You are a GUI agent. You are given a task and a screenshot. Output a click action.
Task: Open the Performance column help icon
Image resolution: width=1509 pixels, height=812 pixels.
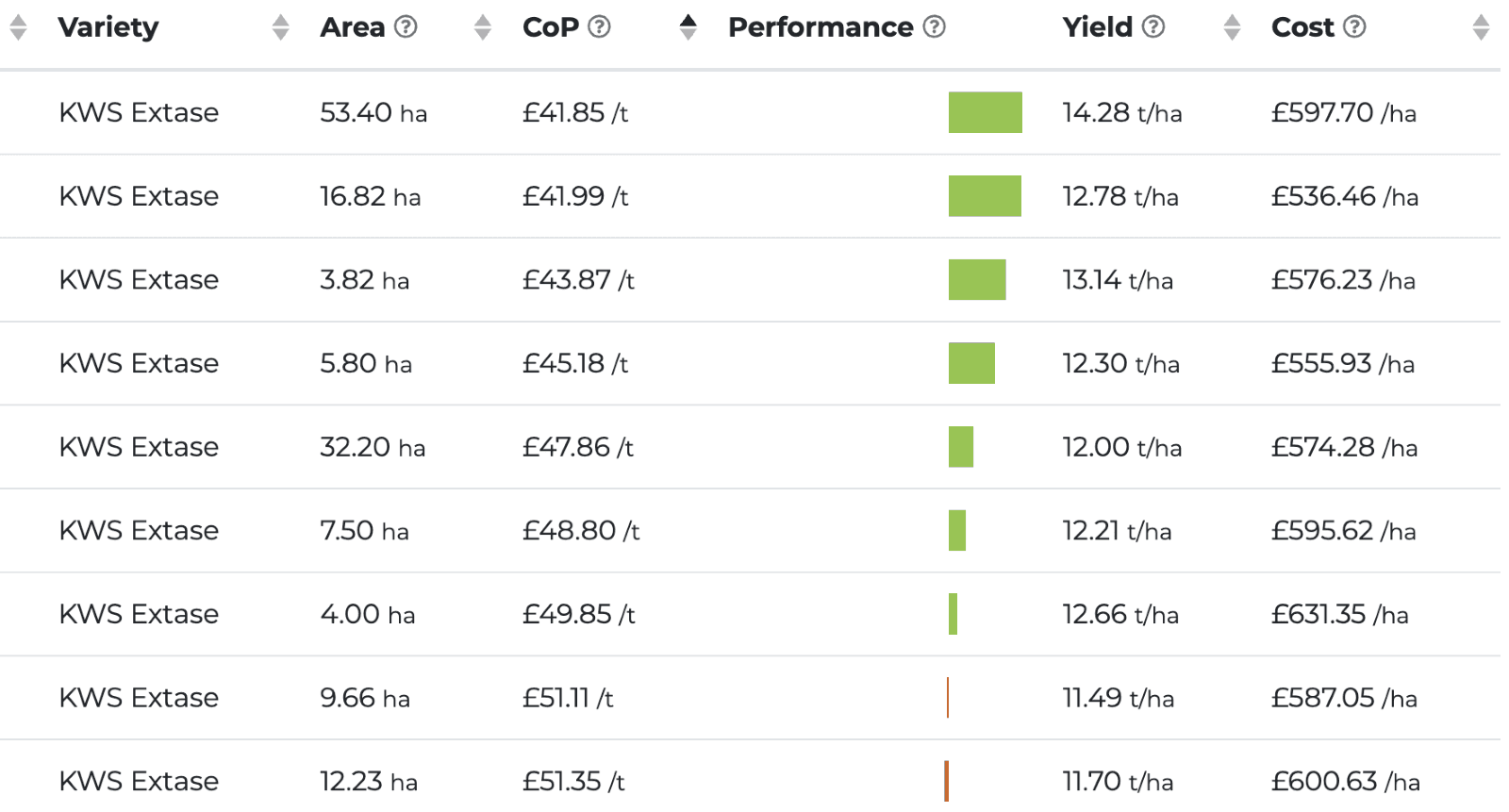click(x=934, y=26)
